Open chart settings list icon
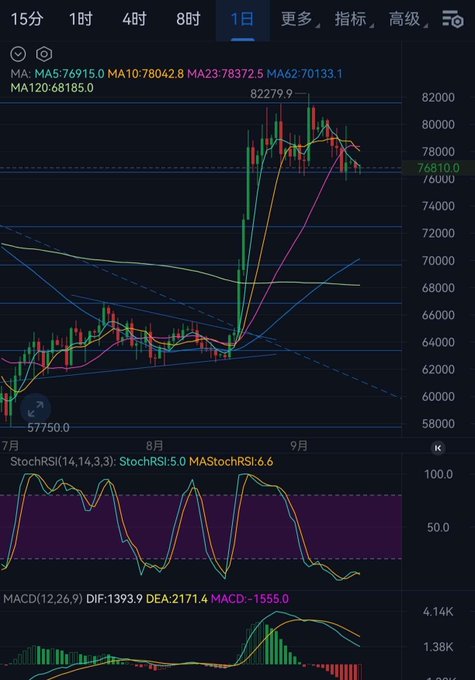 pyautogui.click(x=452, y=19)
